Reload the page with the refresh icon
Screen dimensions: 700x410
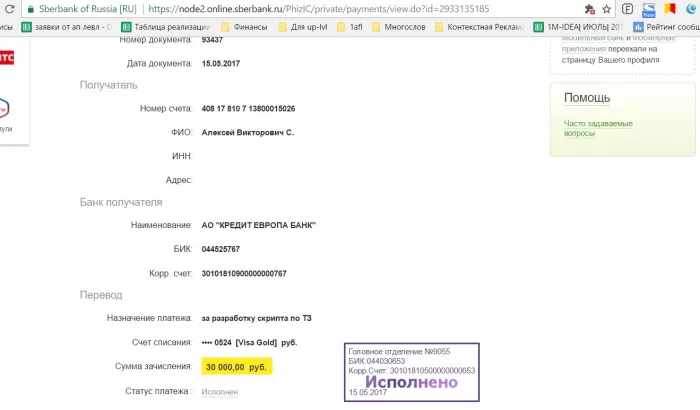[x=9, y=8]
